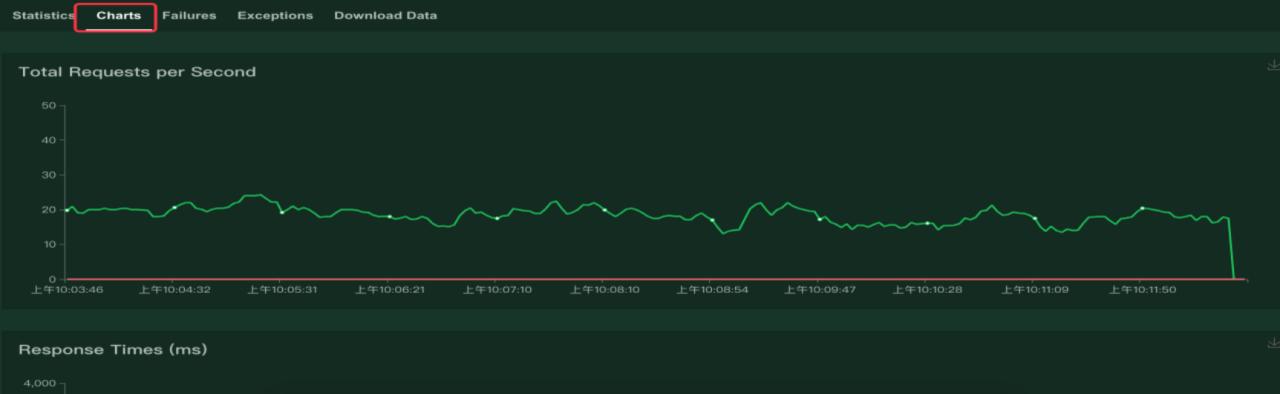Click the 上午10:07:10 time axis label

497,290
